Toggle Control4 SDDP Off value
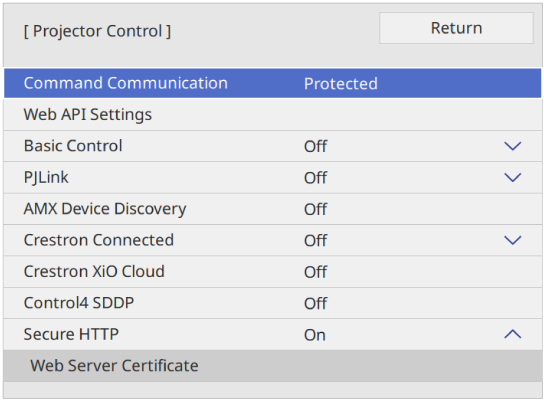This screenshot has width=544, height=400. click(x=315, y=303)
